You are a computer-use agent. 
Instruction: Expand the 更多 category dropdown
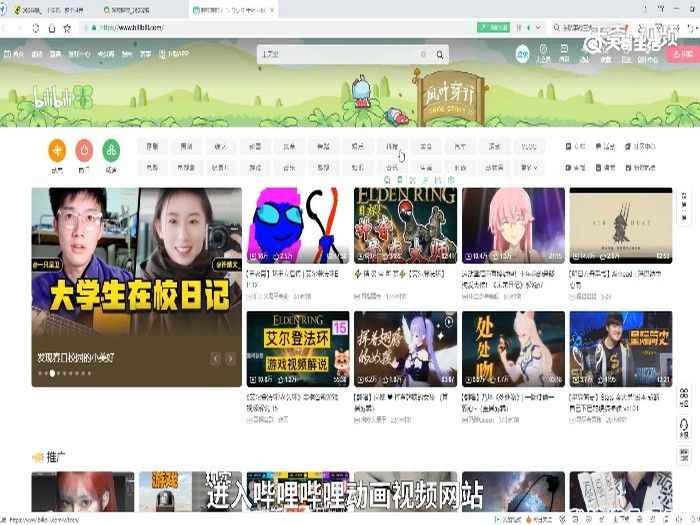point(529,167)
